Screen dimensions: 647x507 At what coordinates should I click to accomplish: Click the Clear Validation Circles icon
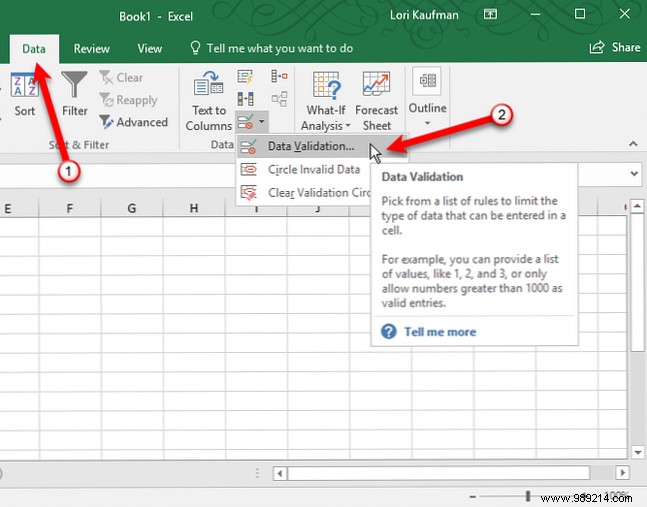[x=249, y=193]
